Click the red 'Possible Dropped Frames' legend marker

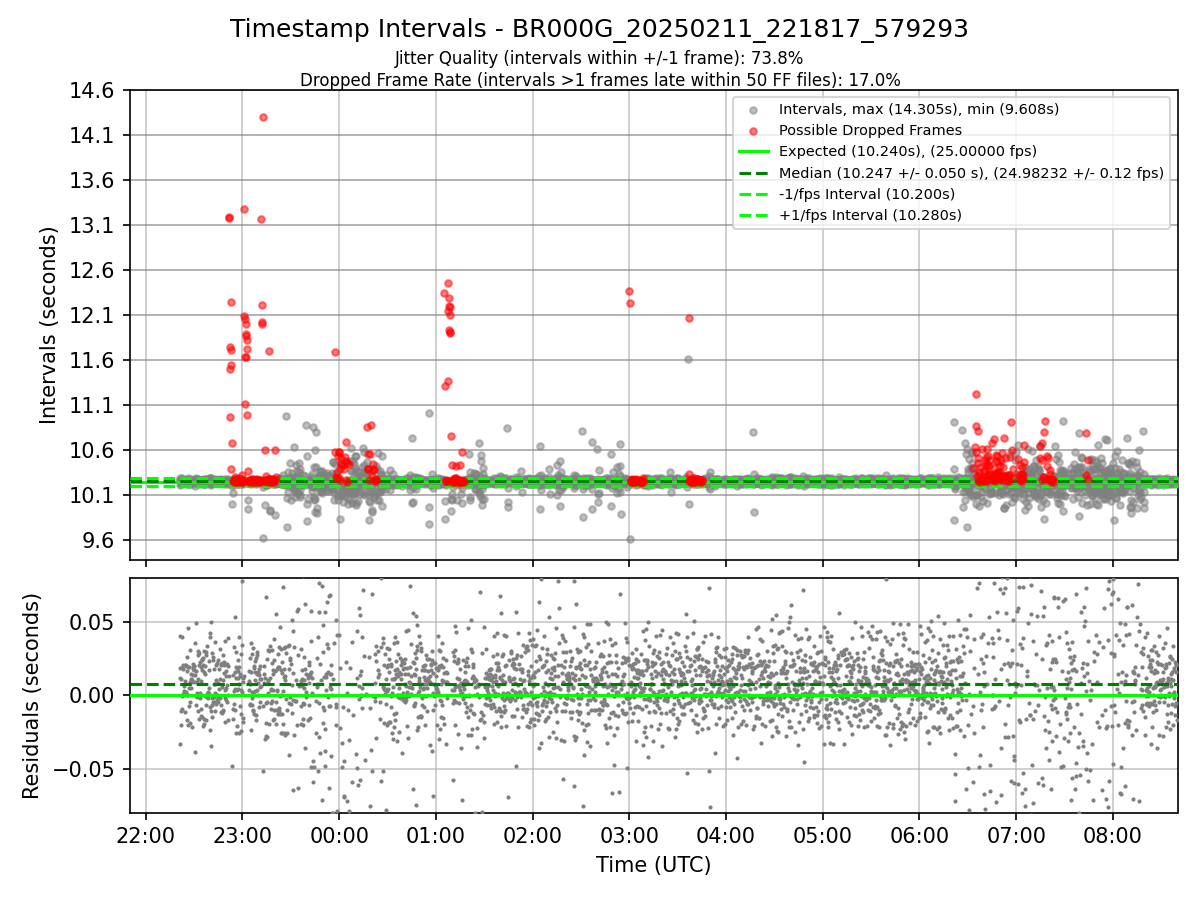pyautogui.click(x=754, y=130)
